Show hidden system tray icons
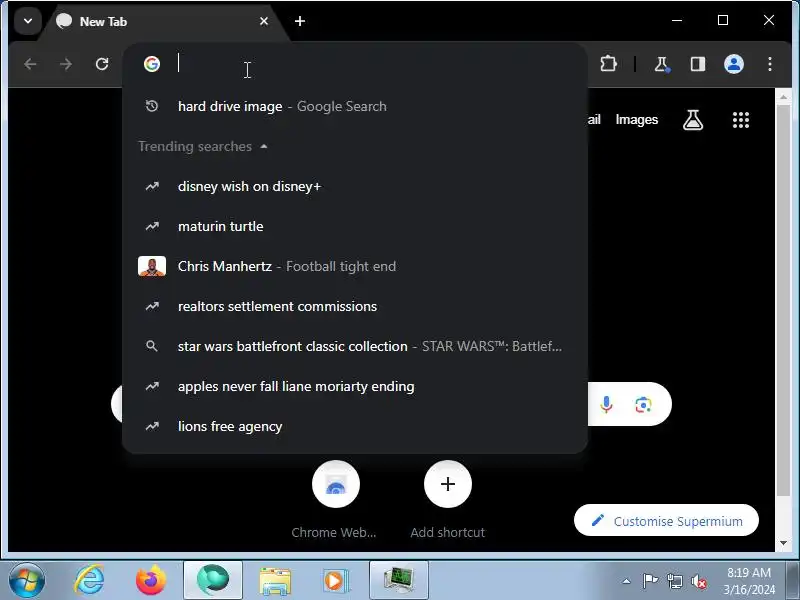This screenshot has width=800, height=600. coord(627,581)
